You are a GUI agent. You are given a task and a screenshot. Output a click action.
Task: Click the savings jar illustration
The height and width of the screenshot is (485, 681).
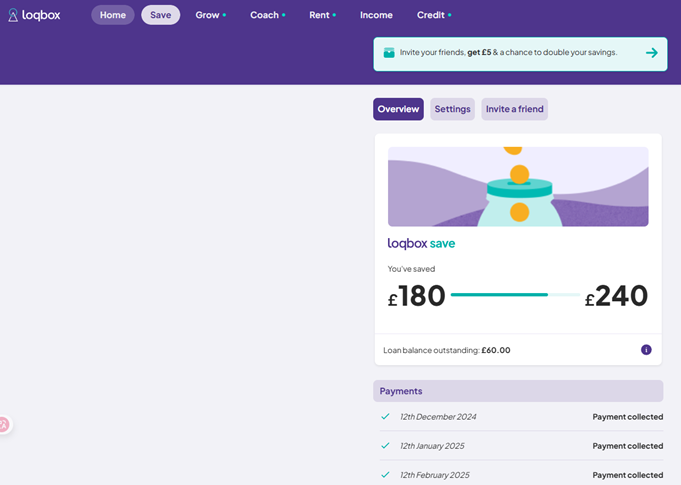pos(518,187)
